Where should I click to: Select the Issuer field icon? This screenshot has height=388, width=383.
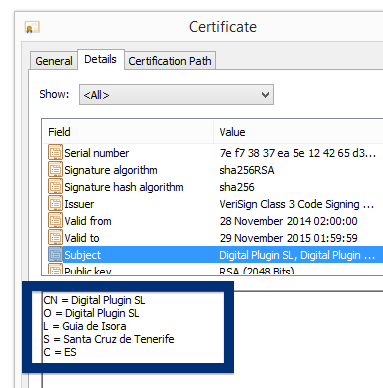coord(55,204)
